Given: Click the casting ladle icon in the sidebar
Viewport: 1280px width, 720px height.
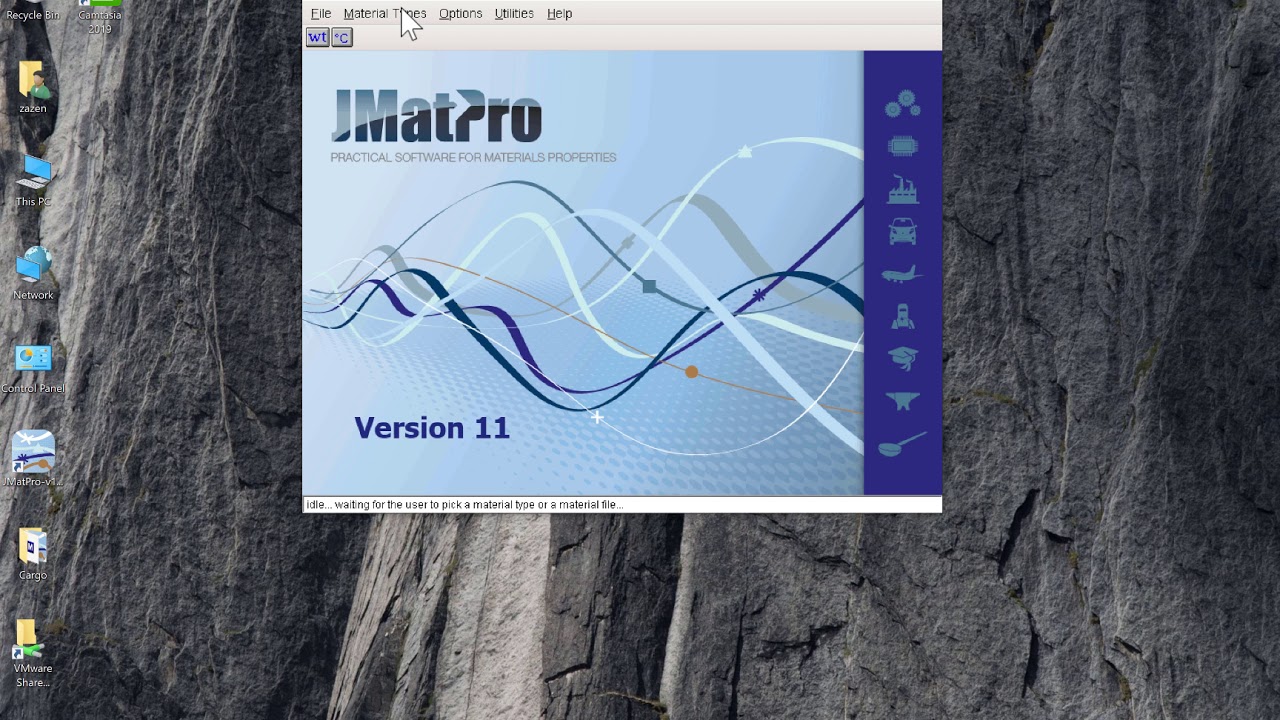Looking at the screenshot, I should (x=902, y=444).
